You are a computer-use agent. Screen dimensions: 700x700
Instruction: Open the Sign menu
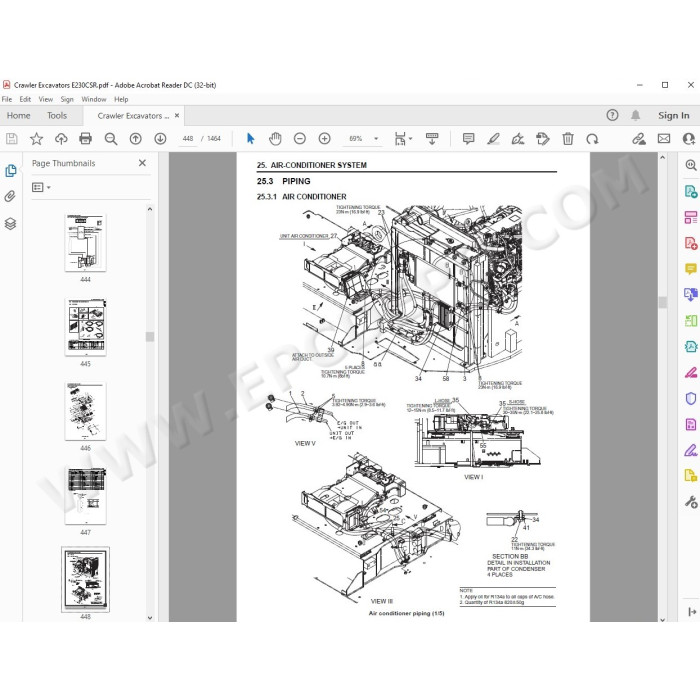67,99
